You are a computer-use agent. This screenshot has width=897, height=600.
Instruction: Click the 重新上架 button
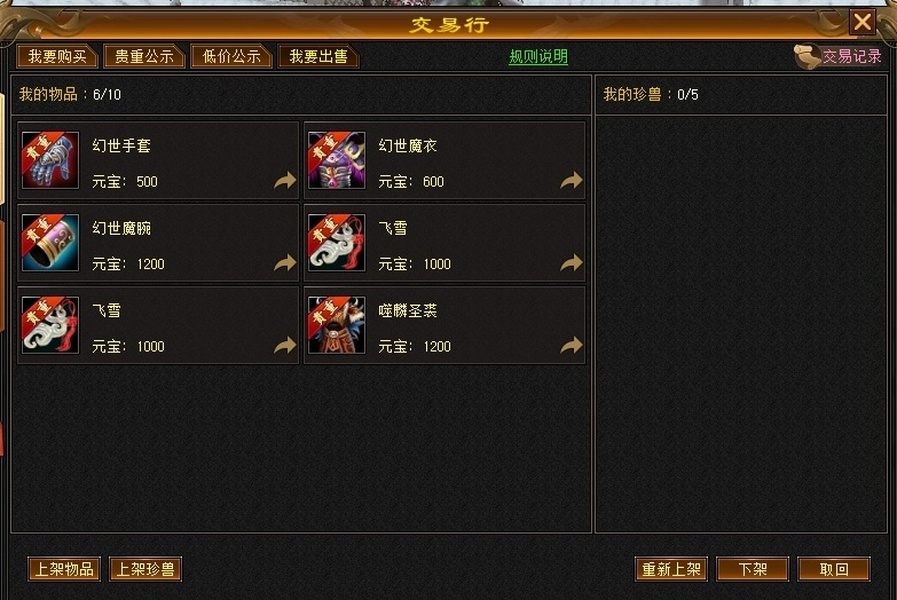(671, 569)
